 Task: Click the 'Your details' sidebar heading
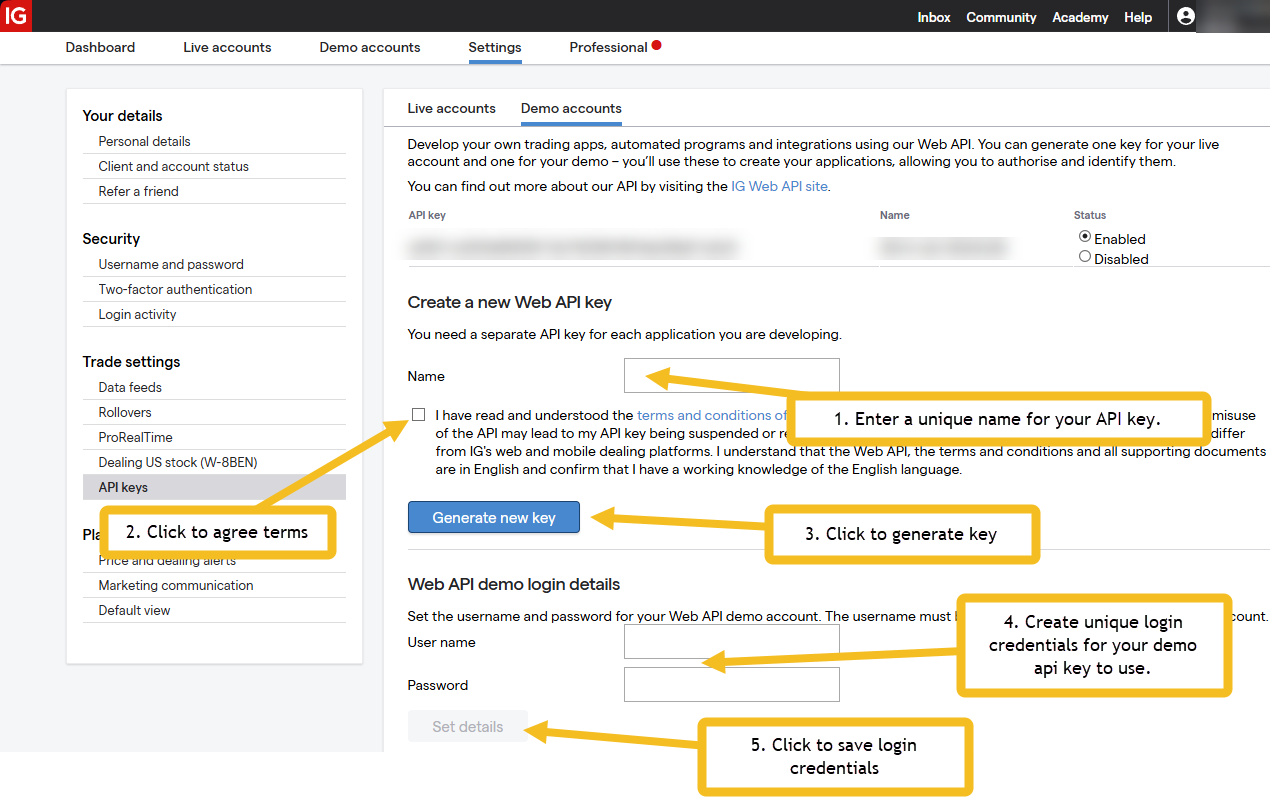(122, 116)
